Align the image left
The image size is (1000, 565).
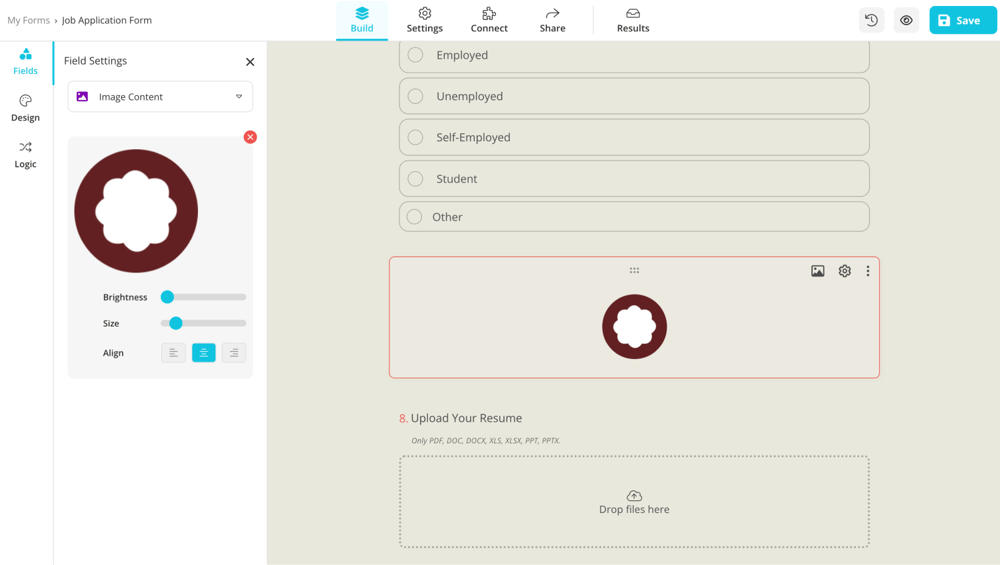[173, 353]
